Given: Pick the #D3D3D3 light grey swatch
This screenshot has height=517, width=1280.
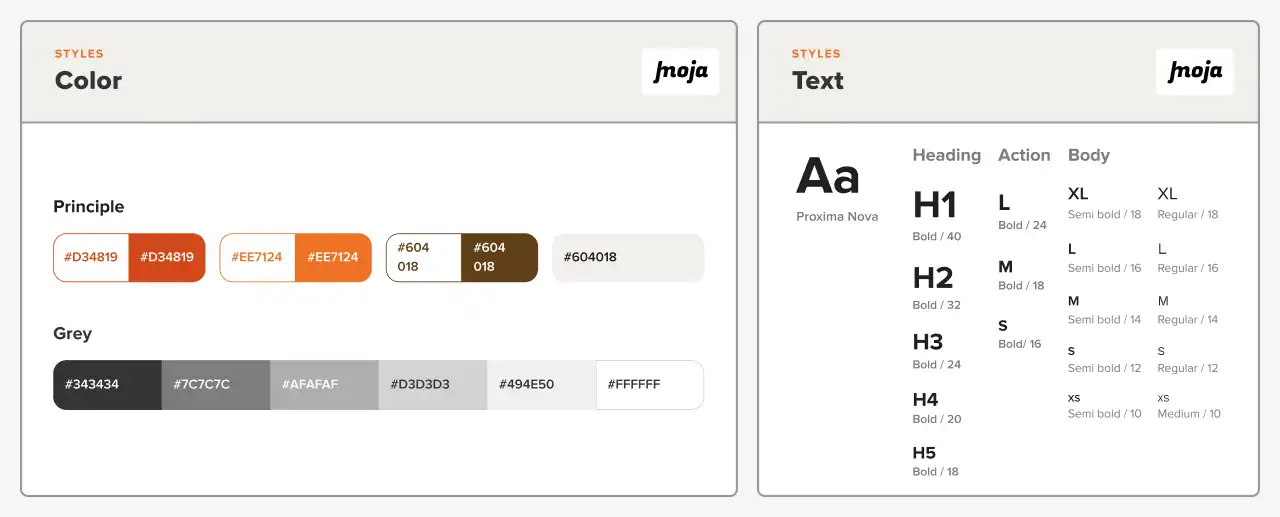Looking at the screenshot, I should coord(432,385).
